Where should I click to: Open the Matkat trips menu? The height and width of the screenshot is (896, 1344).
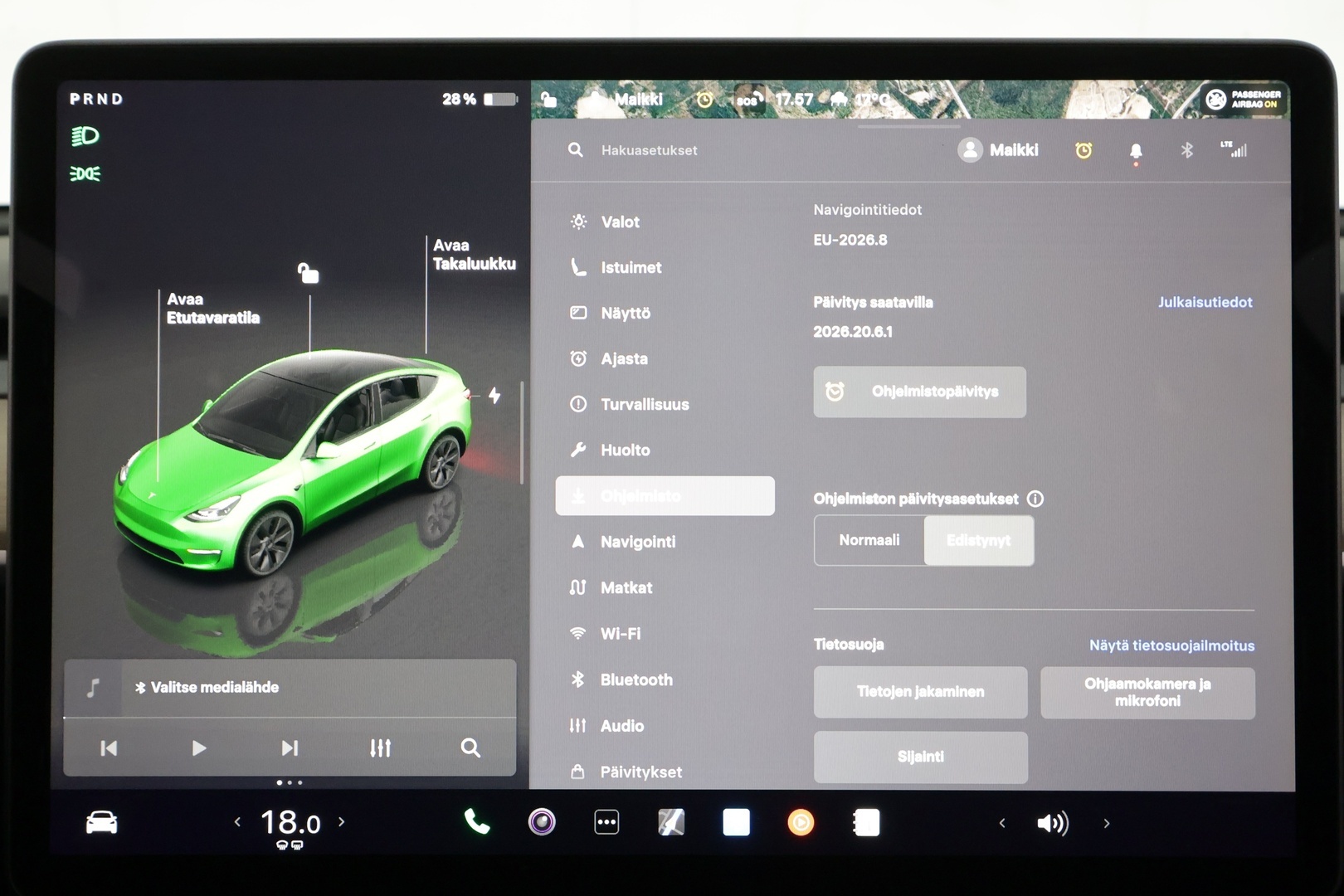point(611,587)
